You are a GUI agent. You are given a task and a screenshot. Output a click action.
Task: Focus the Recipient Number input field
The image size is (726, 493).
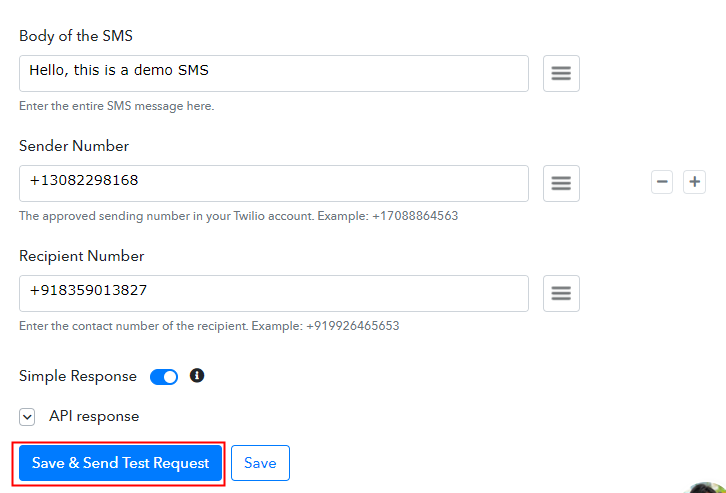pos(274,293)
